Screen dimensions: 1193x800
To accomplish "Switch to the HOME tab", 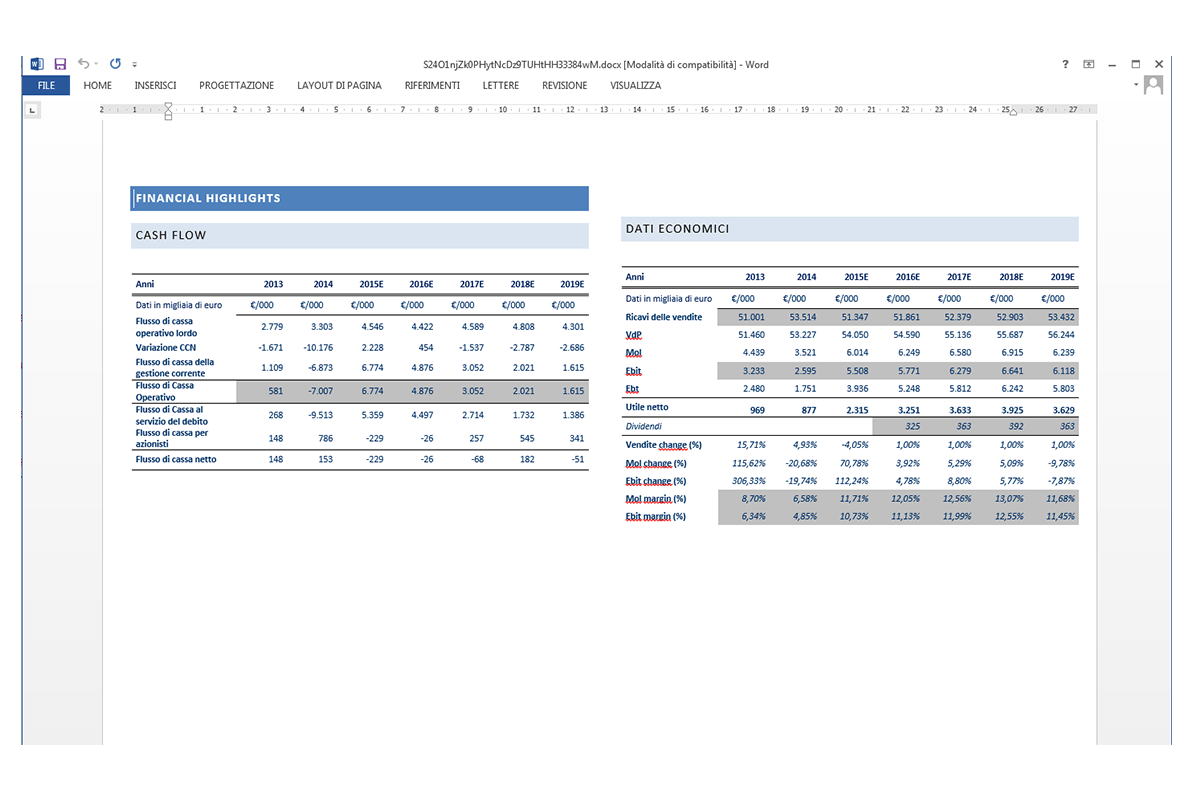I will point(97,85).
